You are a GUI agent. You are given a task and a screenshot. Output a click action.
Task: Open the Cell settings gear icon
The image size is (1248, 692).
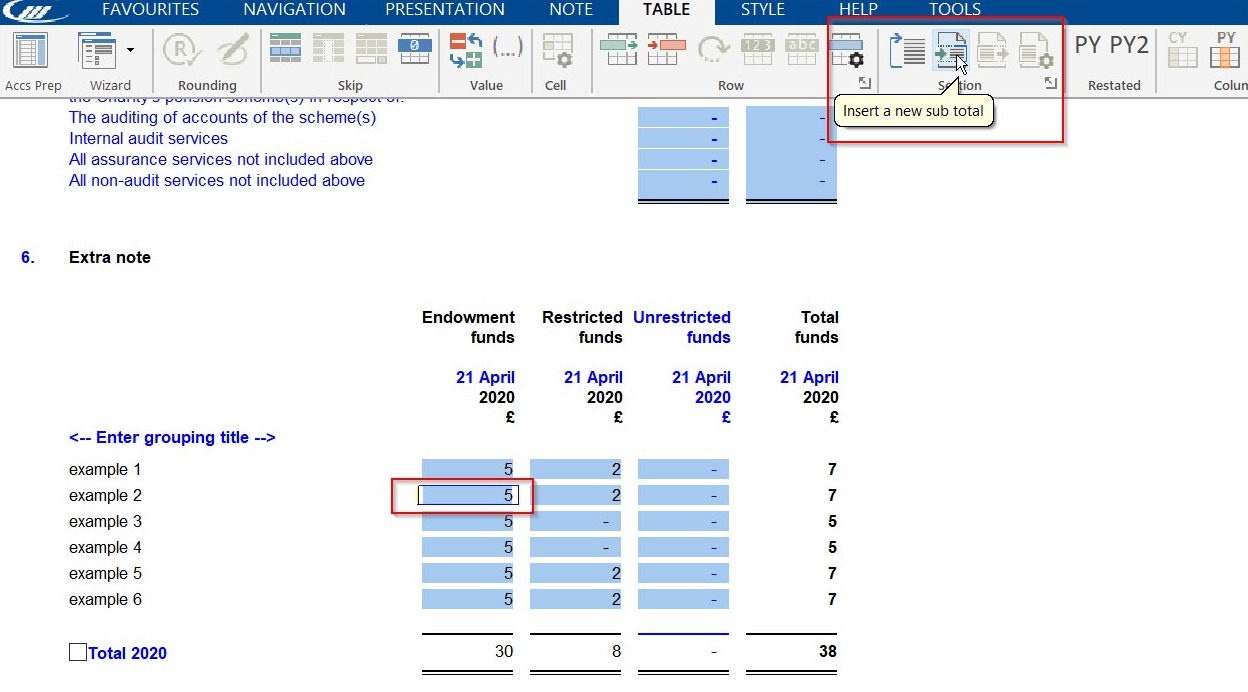558,48
